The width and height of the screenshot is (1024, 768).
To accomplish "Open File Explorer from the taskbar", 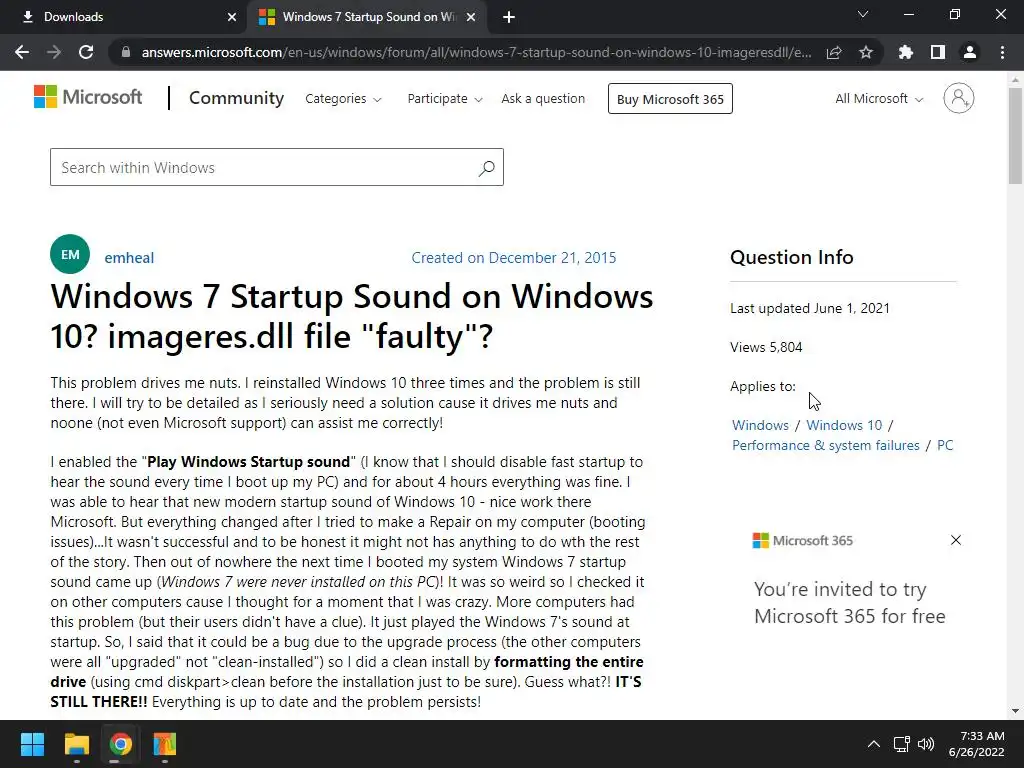I will click(76, 744).
